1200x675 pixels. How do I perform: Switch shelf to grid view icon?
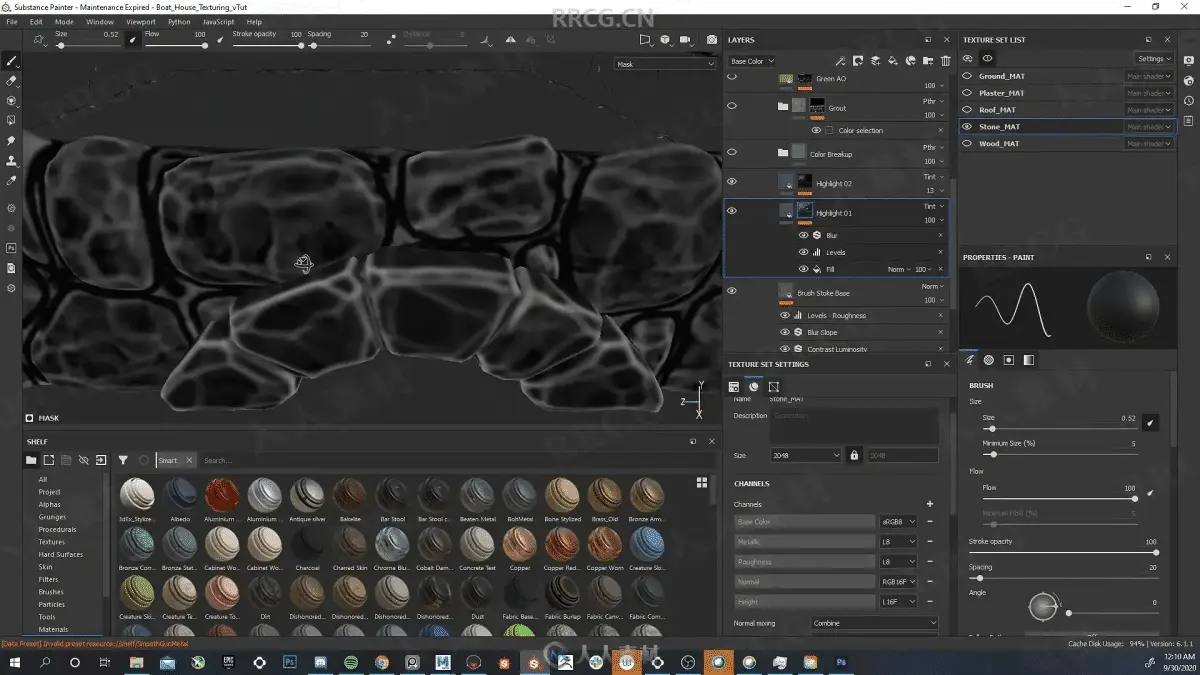coord(702,482)
